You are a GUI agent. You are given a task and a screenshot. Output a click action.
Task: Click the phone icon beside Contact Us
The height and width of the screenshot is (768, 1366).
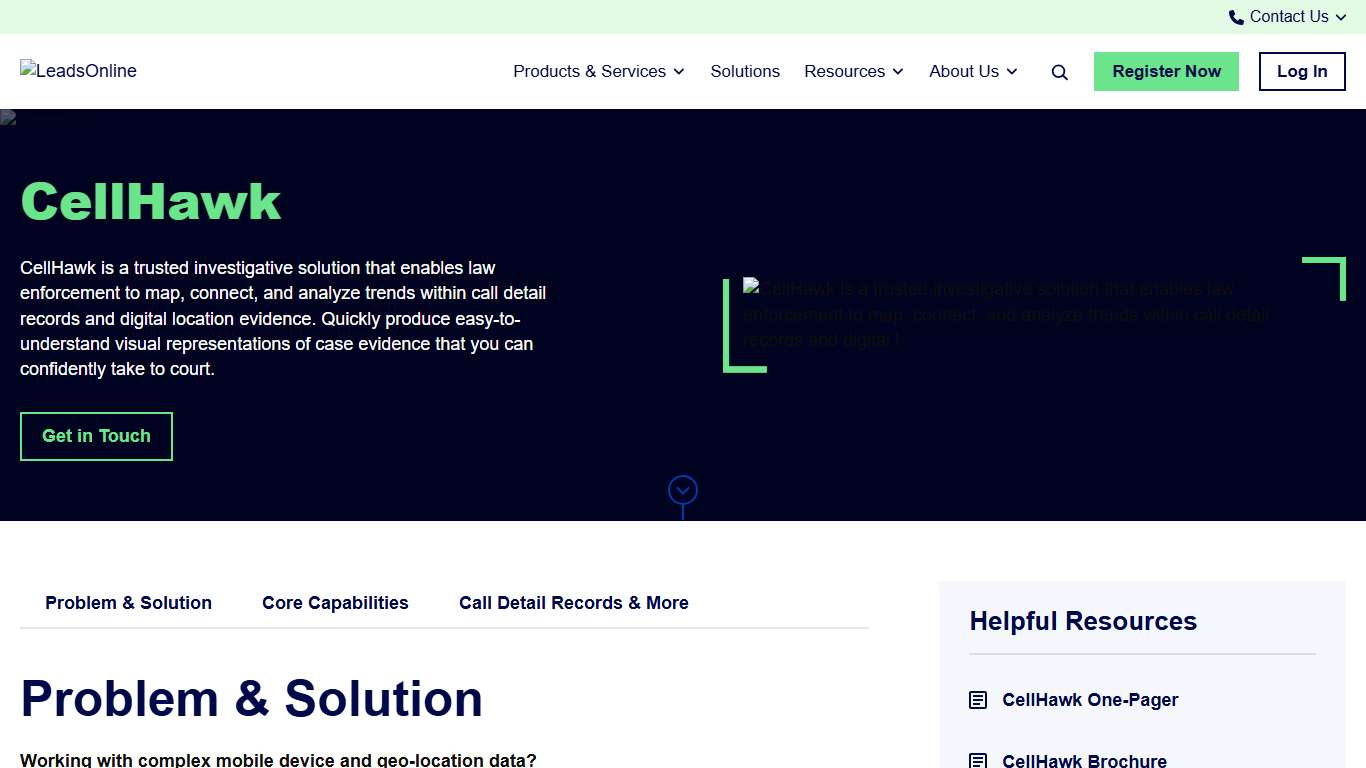click(1235, 16)
